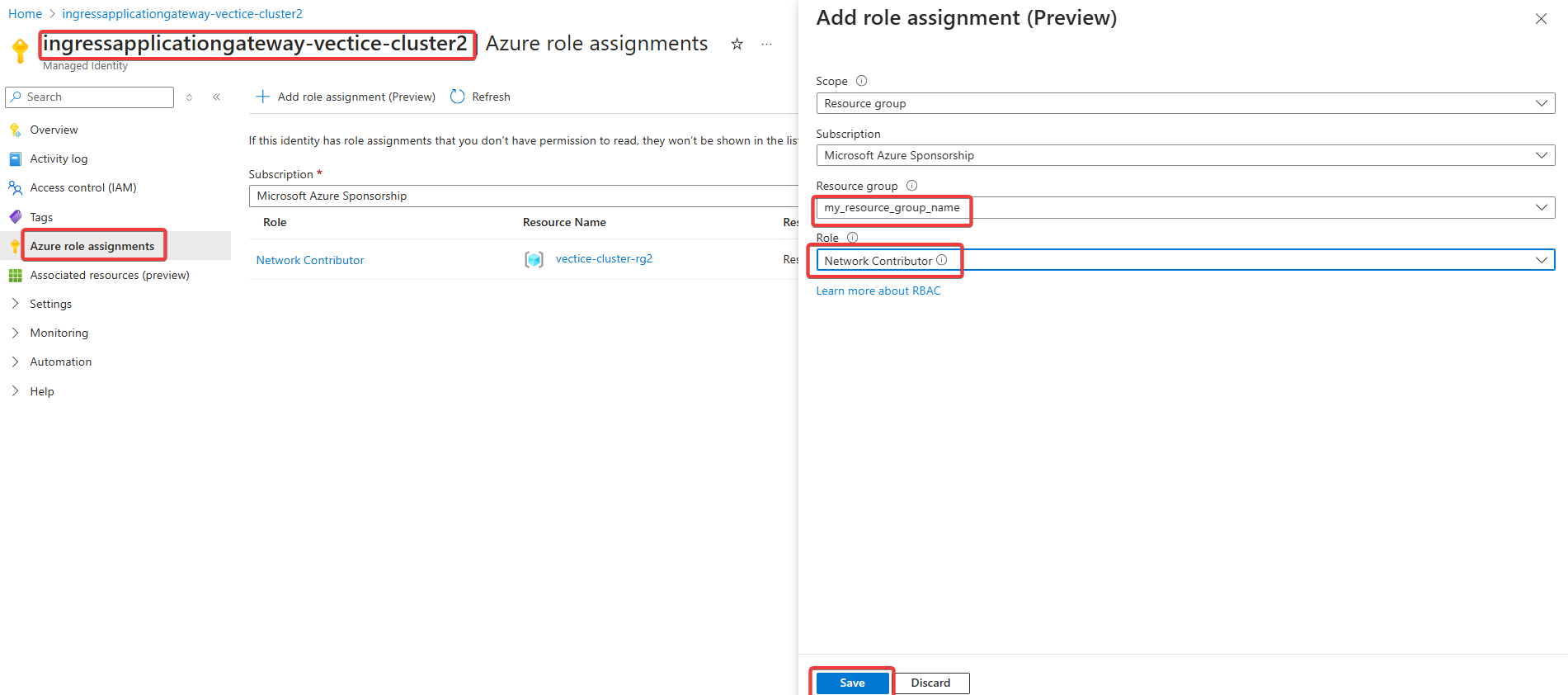
Task: Open the Scope dropdown
Action: point(1184,103)
